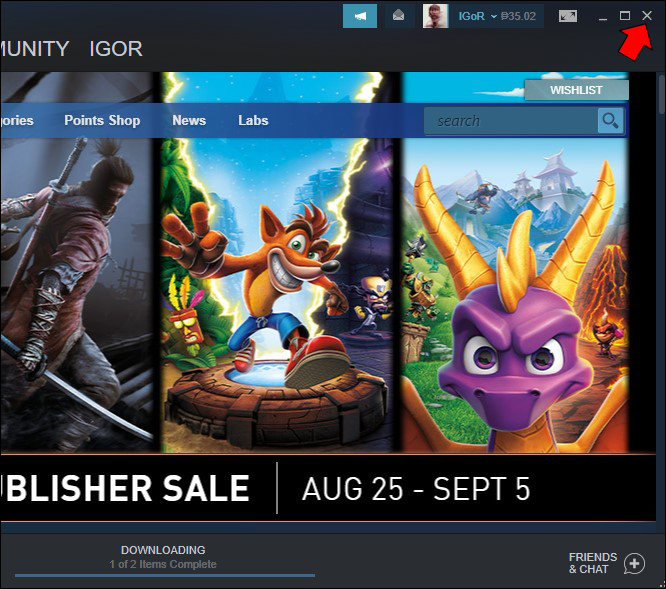Expand the IGoR account dropdown arrow

click(x=494, y=16)
